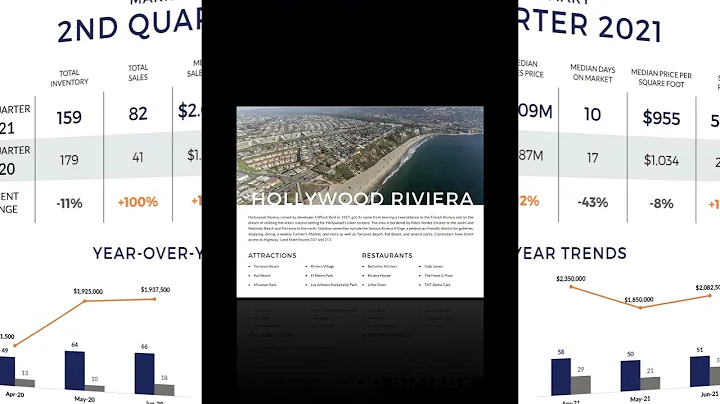The image size is (720, 404).
Task: Click the Miramar Park attraction item
Action: [x=265, y=285]
